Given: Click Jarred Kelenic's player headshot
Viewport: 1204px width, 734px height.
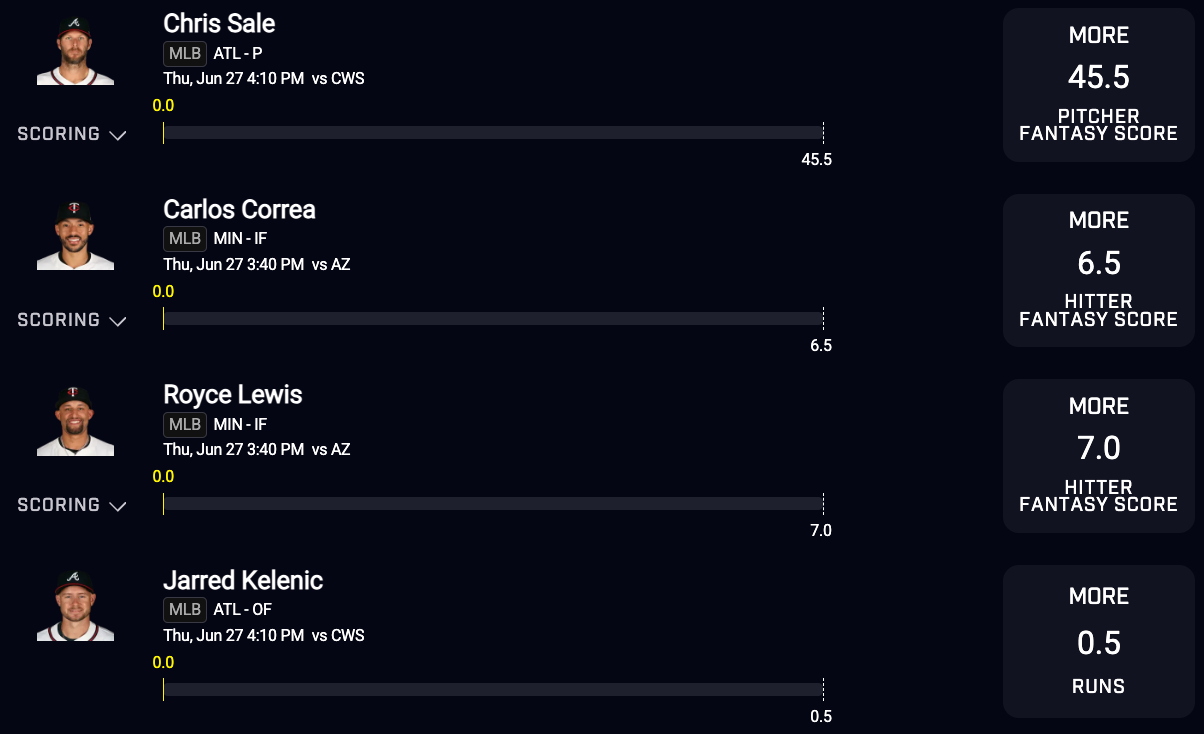Looking at the screenshot, I should (75, 606).
